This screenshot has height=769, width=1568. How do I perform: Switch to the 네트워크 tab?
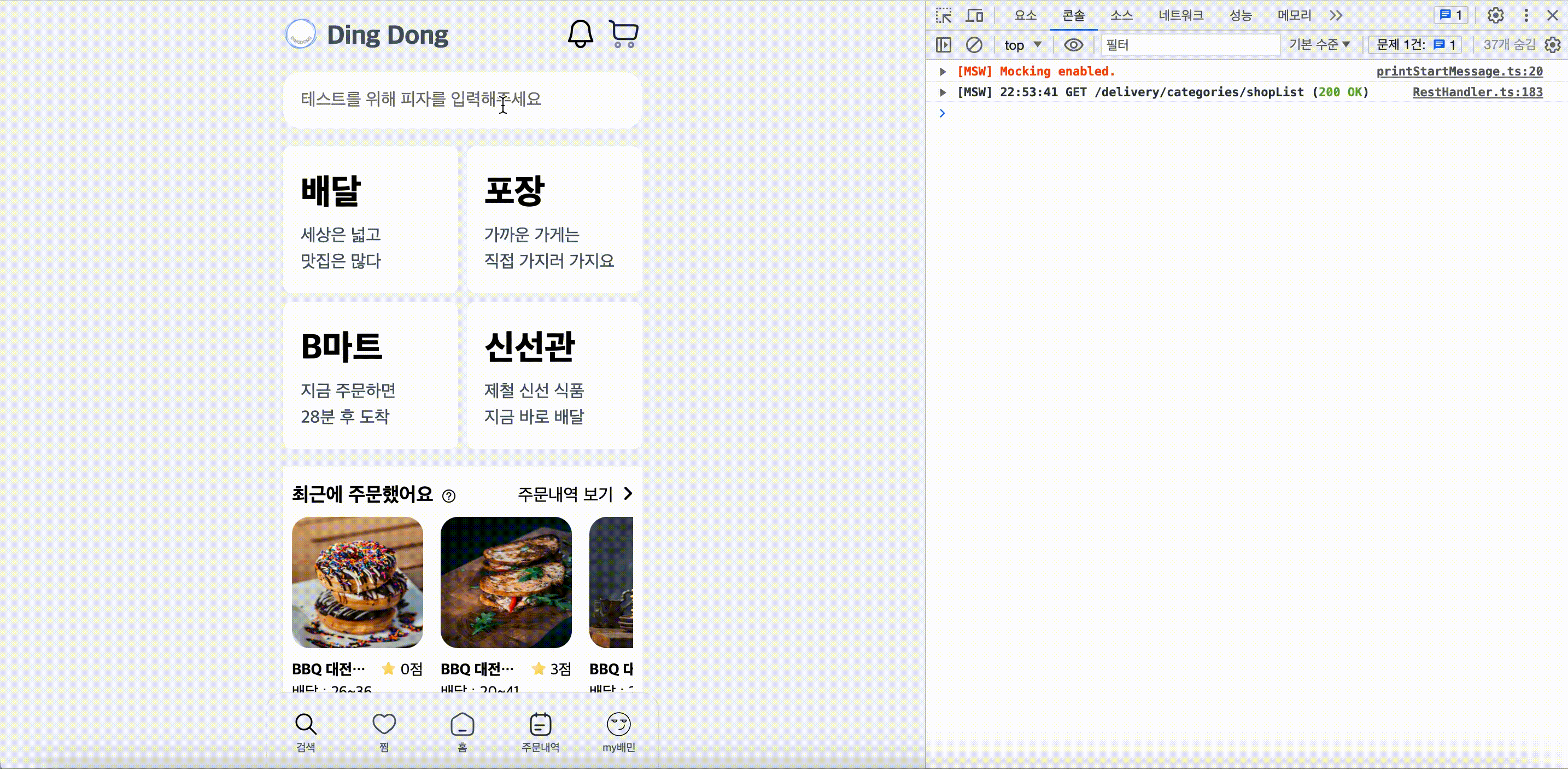pyautogui.click(x=1180, y=15)
